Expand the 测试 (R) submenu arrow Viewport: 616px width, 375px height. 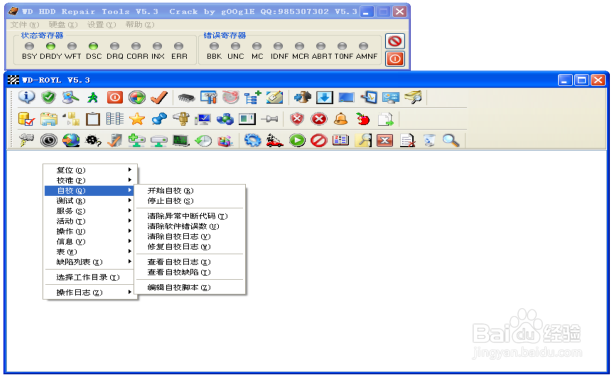click(x=130, y=200)
